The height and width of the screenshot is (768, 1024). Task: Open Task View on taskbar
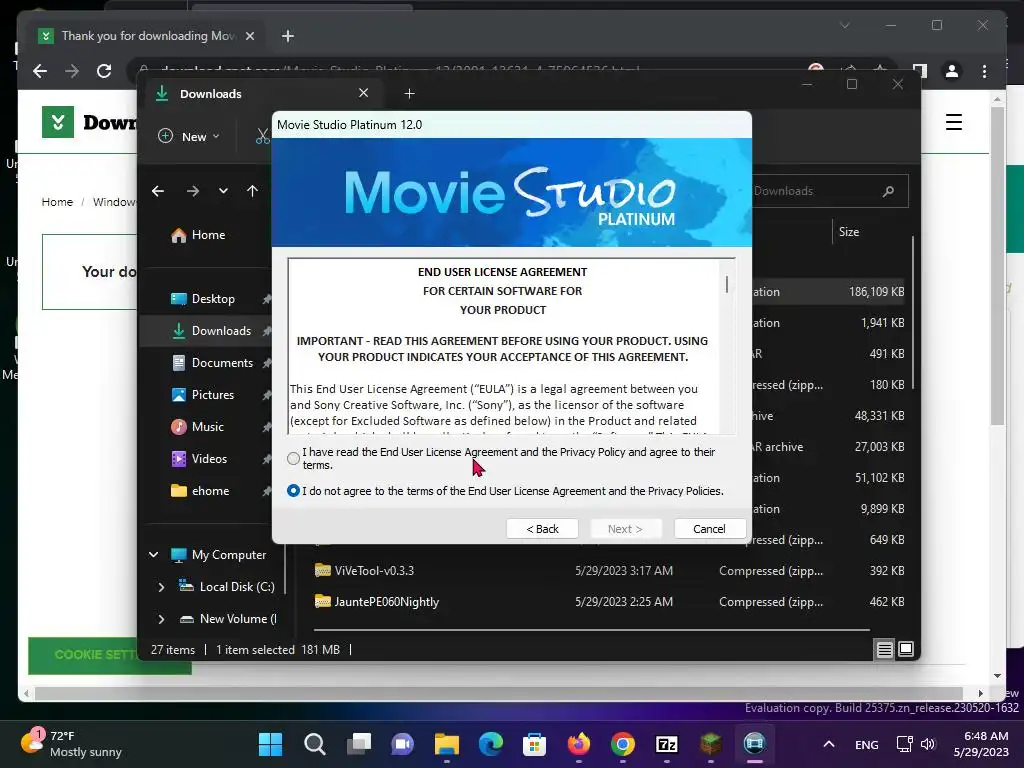(359, 744)
